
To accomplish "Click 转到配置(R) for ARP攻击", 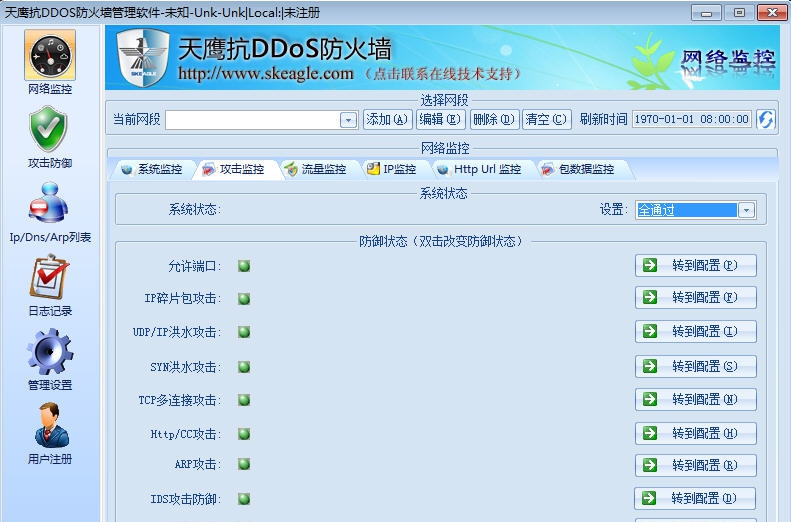I will pos(696,465).
